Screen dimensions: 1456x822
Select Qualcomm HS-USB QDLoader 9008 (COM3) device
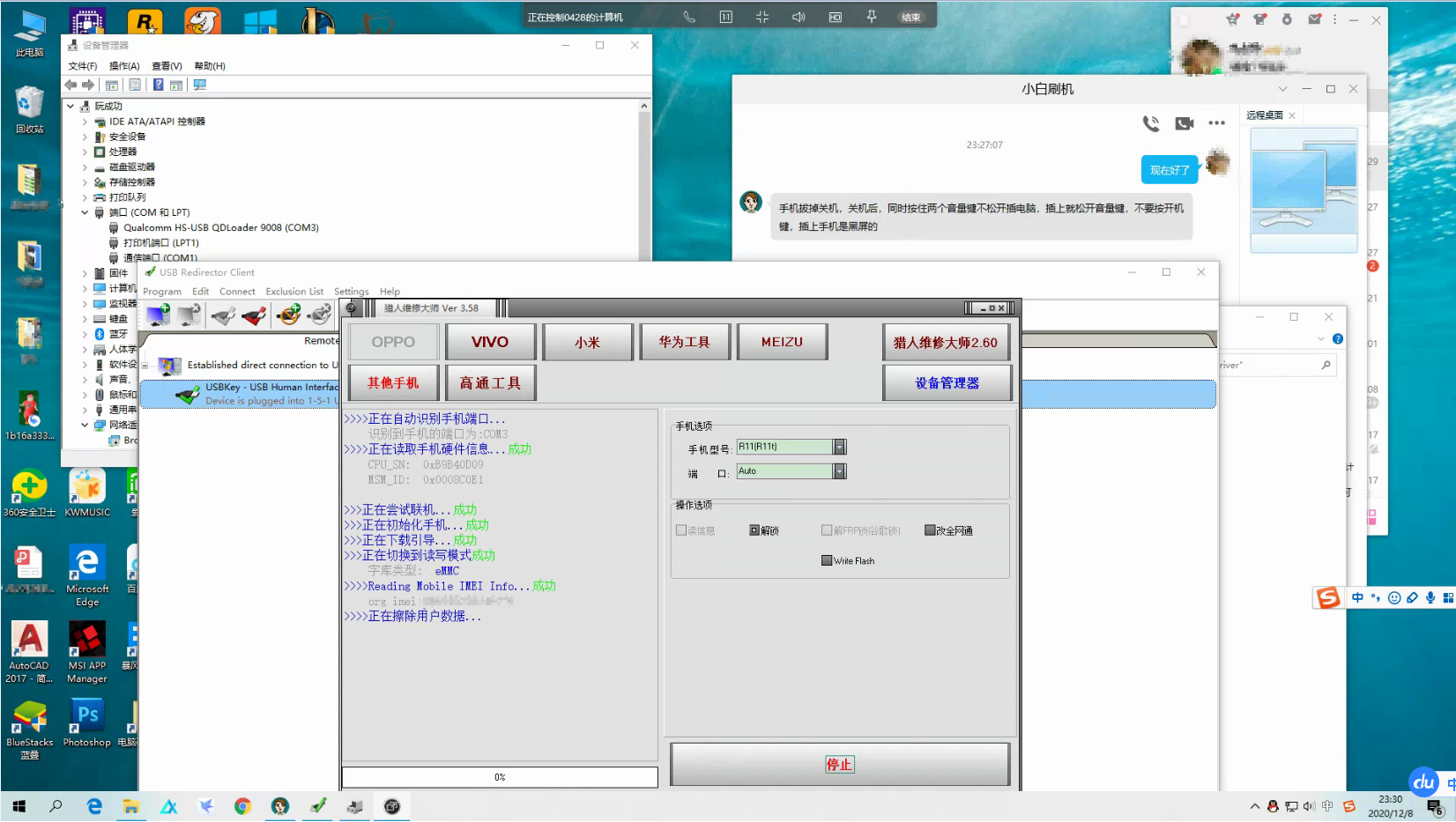point(220,227)
